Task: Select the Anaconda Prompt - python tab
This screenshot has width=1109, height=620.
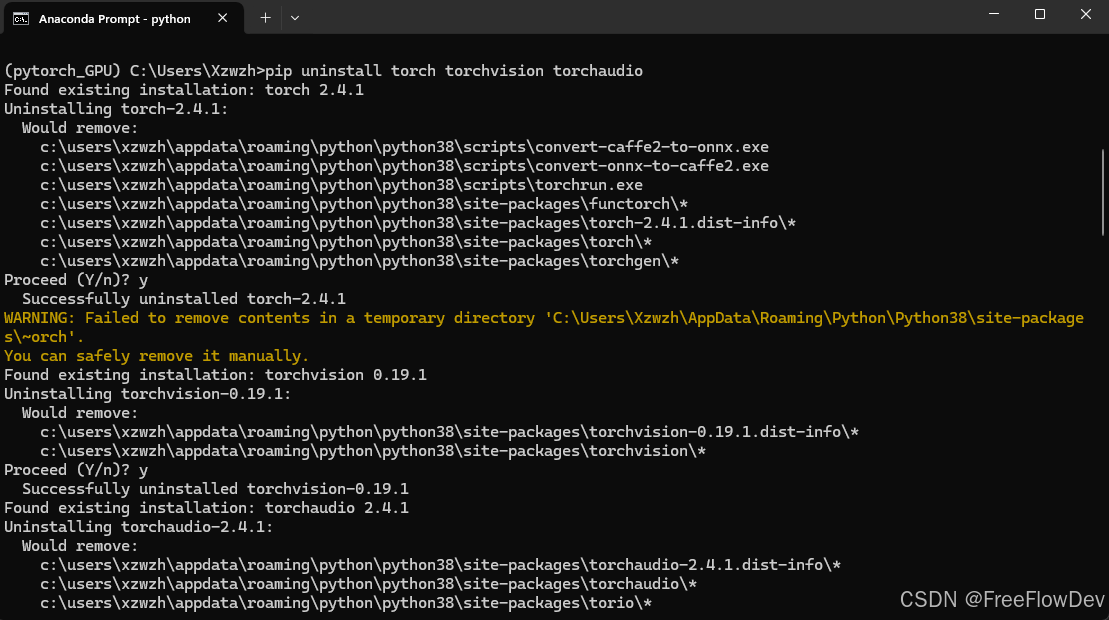Action: (123, 18)
